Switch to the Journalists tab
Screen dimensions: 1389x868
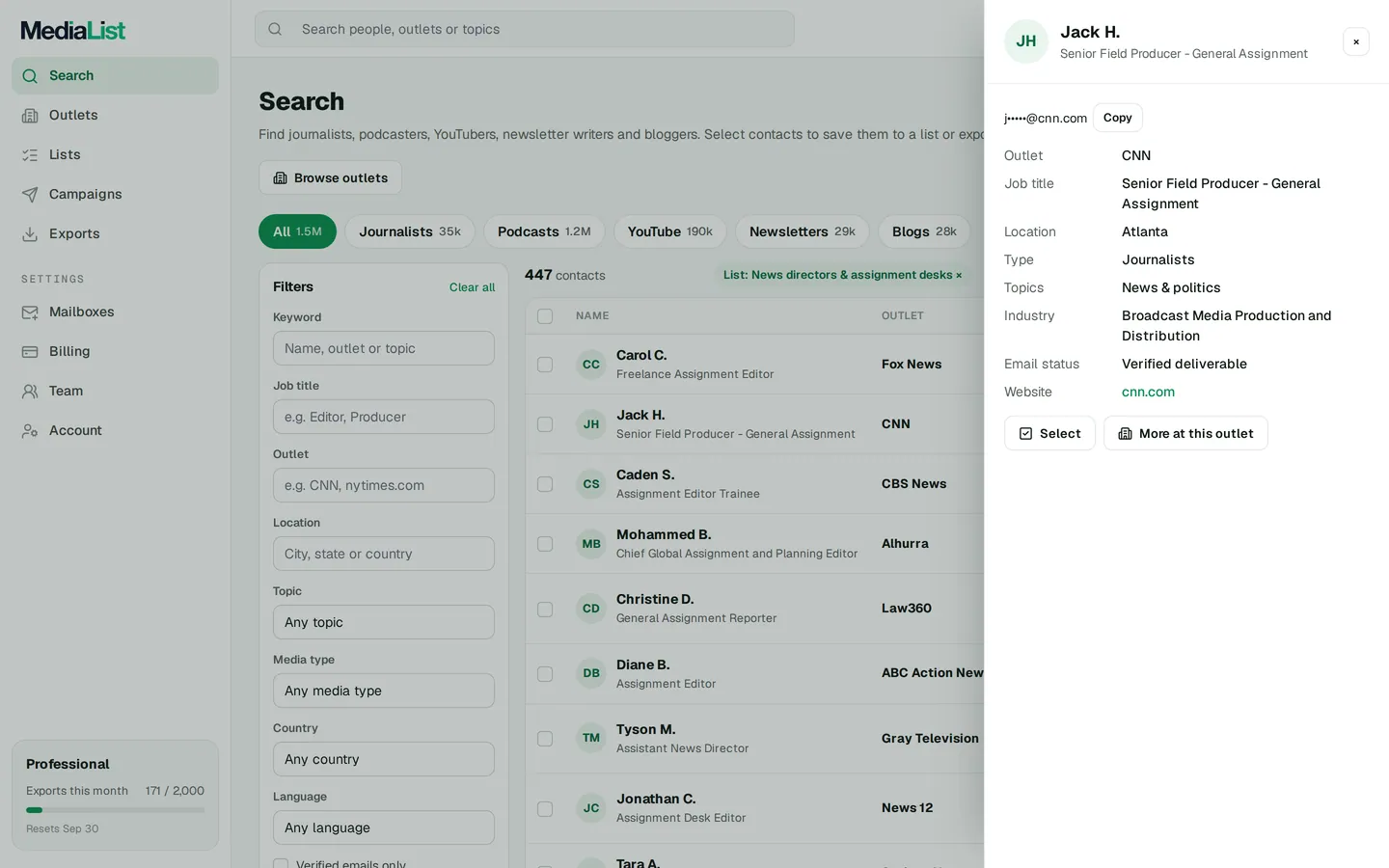[x=410, y=231]
